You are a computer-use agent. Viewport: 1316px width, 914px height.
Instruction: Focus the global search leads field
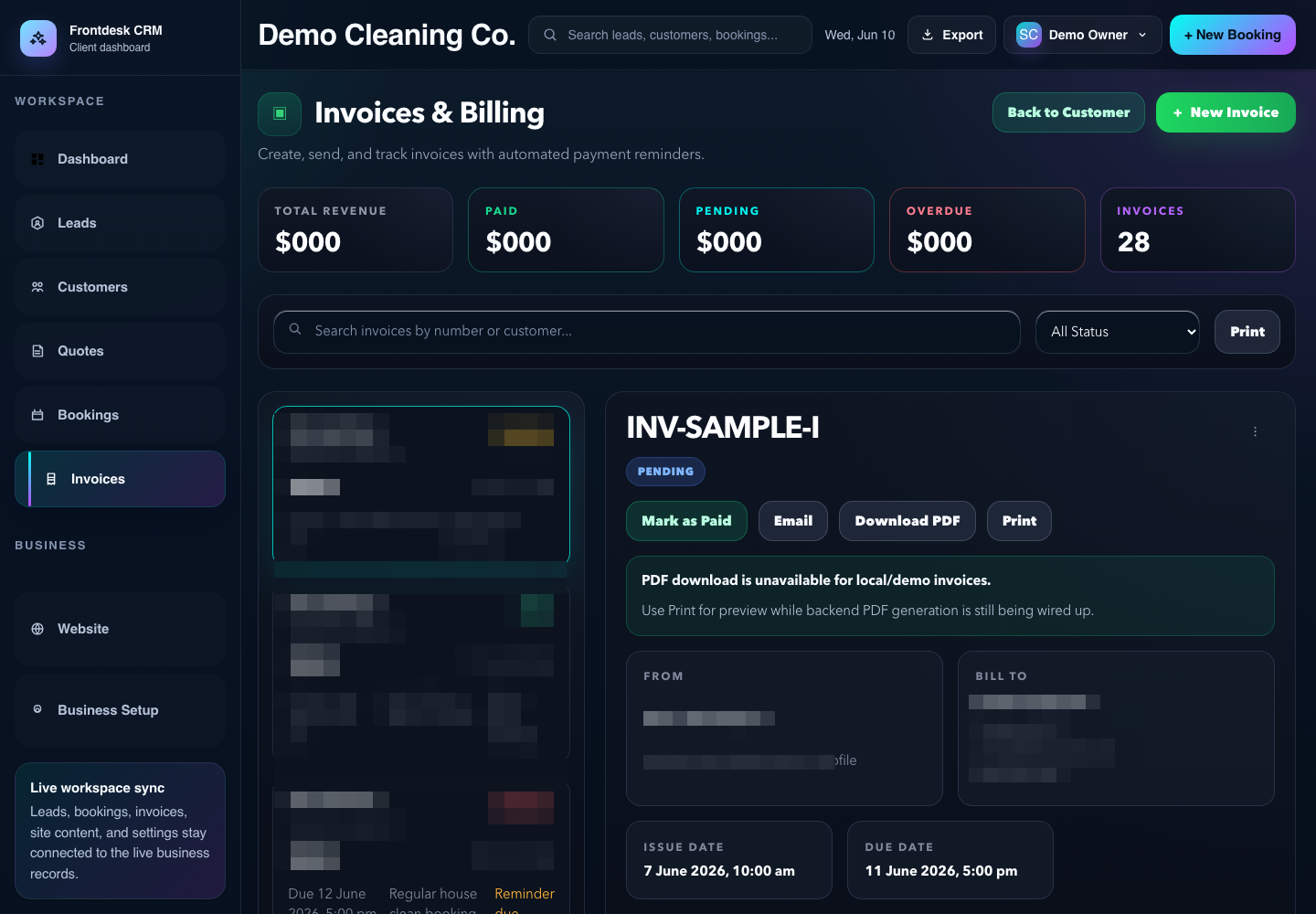670,35
